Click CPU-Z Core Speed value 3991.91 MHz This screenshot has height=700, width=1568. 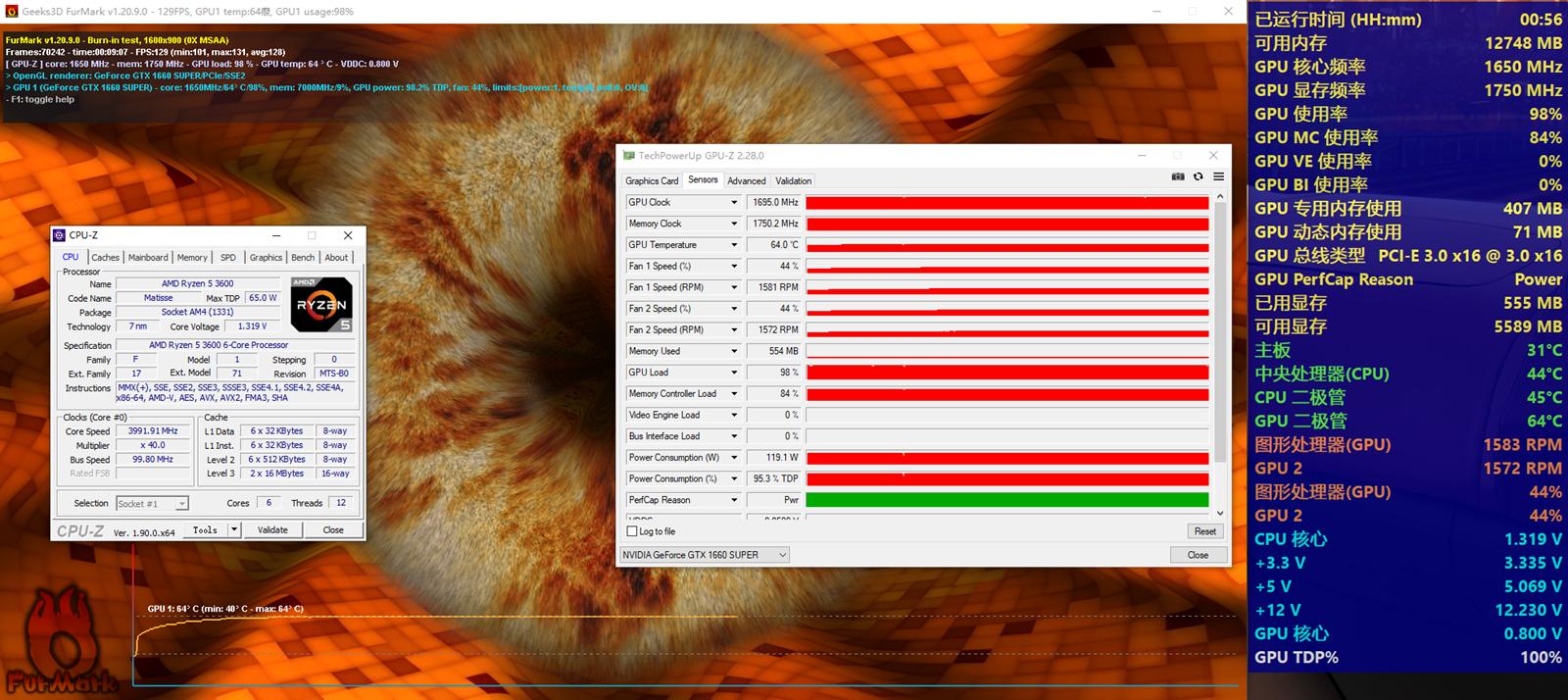coord(153,431)
